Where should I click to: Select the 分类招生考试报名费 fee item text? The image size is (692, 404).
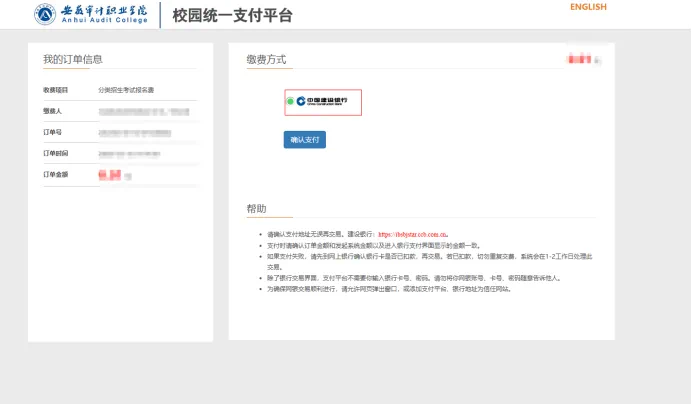[126, 90]
